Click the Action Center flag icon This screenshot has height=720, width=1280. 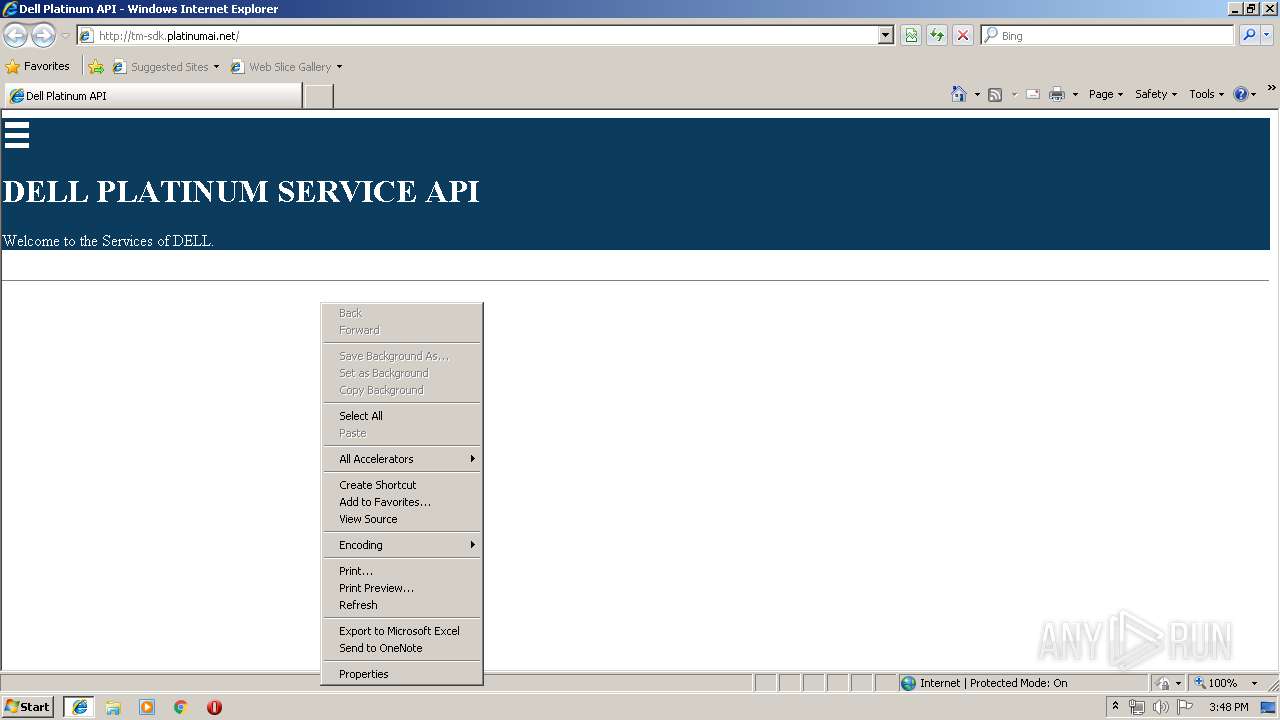1185,707
